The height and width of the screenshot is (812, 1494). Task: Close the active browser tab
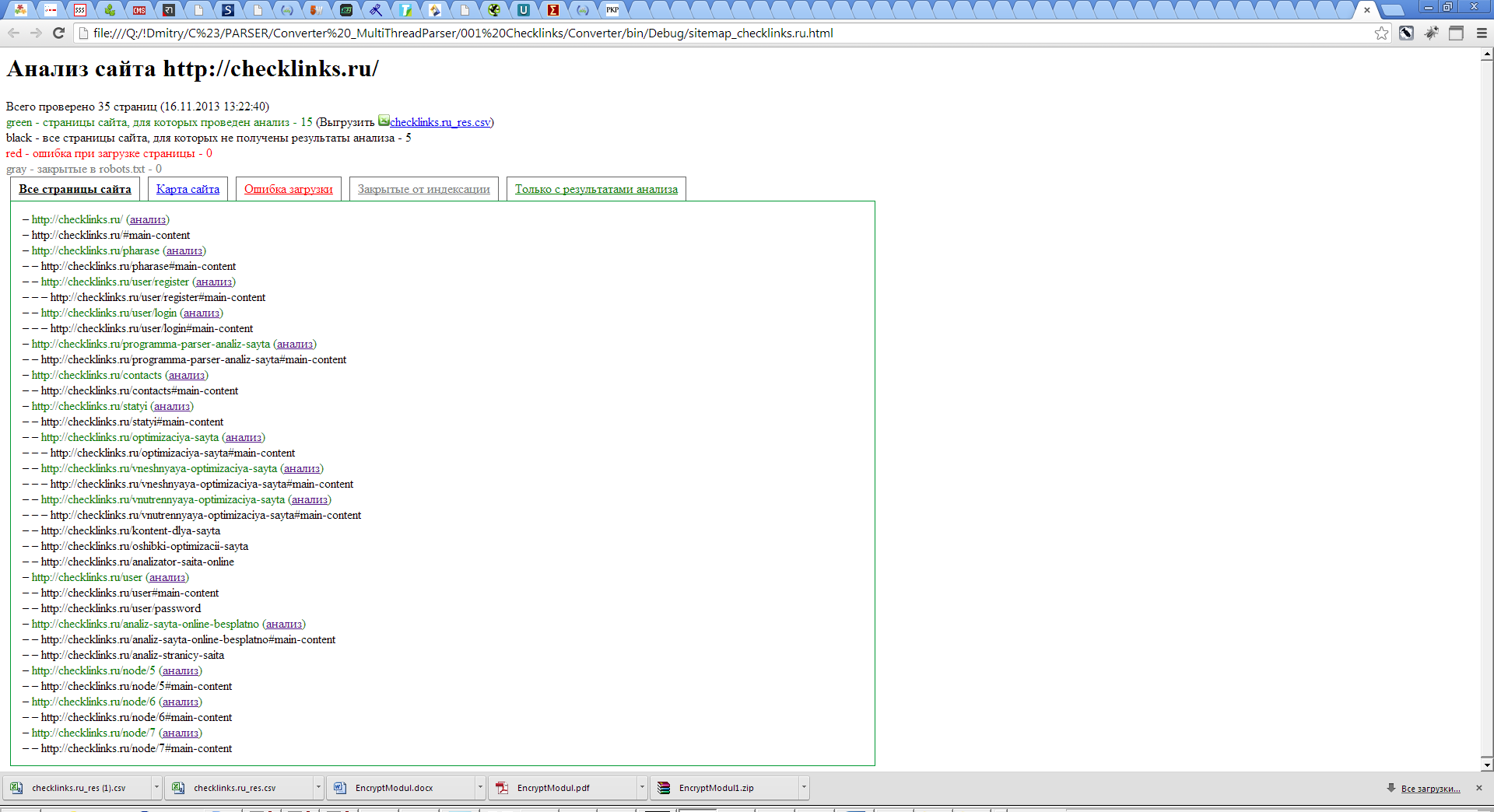(1367, 10)
